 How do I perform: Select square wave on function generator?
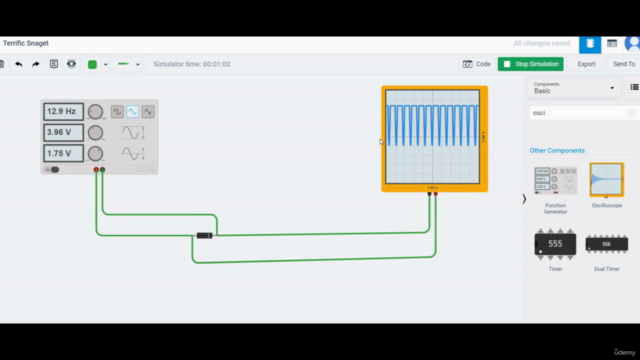click(x=117, y=111)
